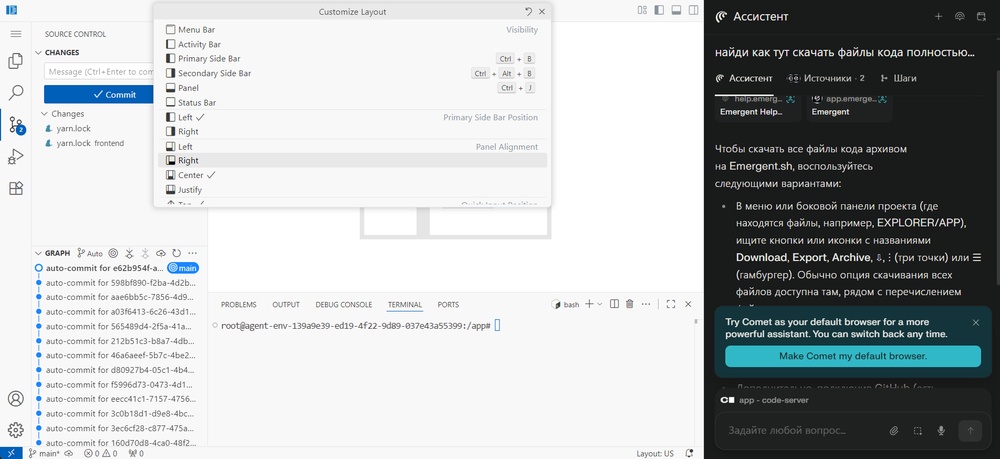Viewport: 1000px width, 459px height.
Task: Click the commit message input field
Action: (99, 72)
